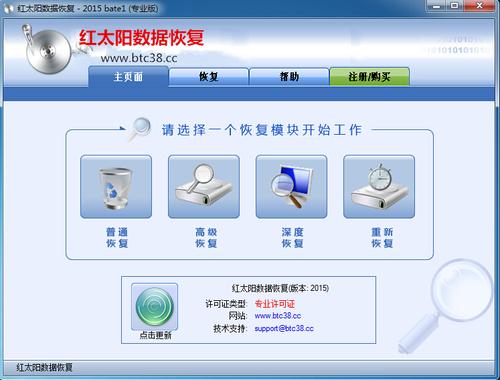Image resolution: width=500 pixels, height=380 pixels.
Task: Maximize the window
Action: pyautogui.click(x=454, y=6)
